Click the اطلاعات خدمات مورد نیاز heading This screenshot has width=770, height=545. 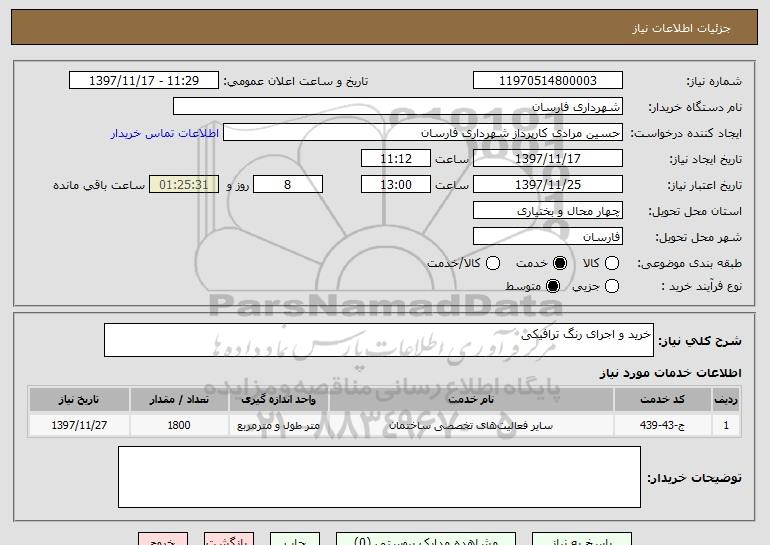click(670, 373)
